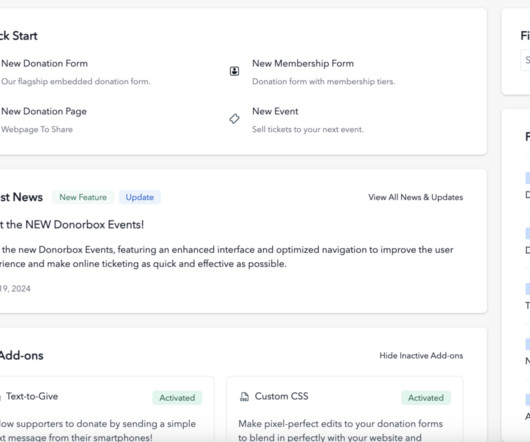This screenshot has width=530, height=442.
Task: Open View All News & Updates
Action: 415,197
